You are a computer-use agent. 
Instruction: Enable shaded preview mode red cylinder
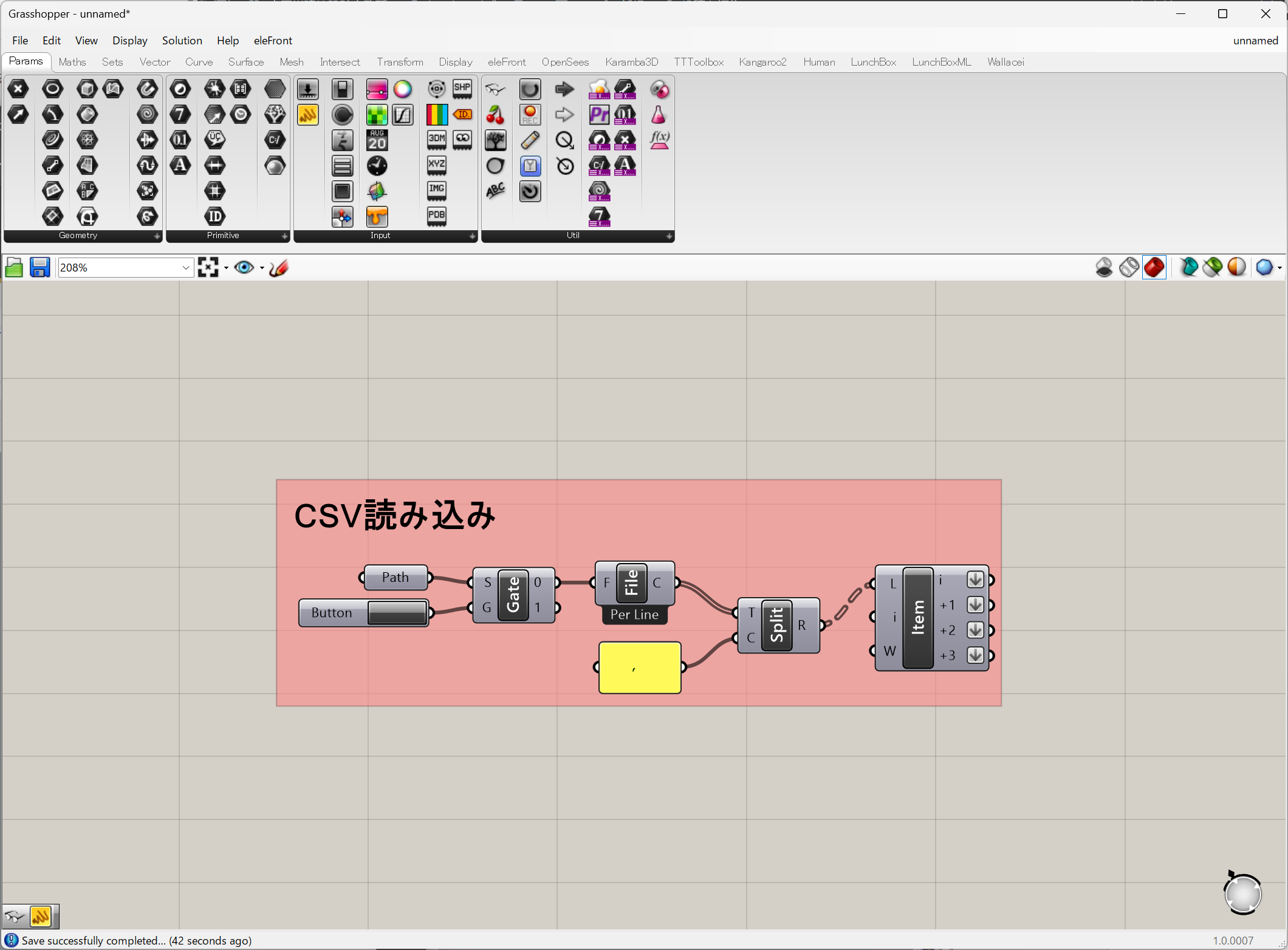tap(1154, 267)
